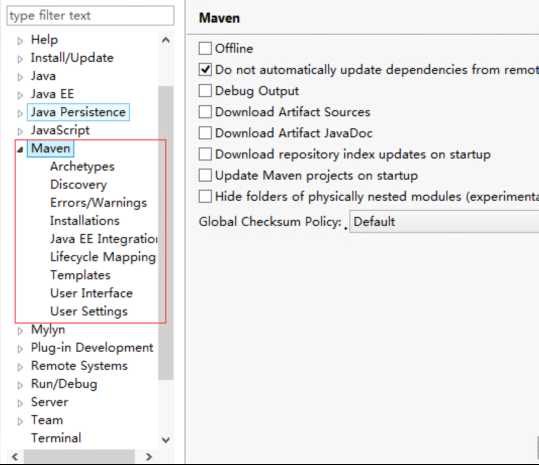
Task: Open Lifecycle Mappings page
Action: 103,257
